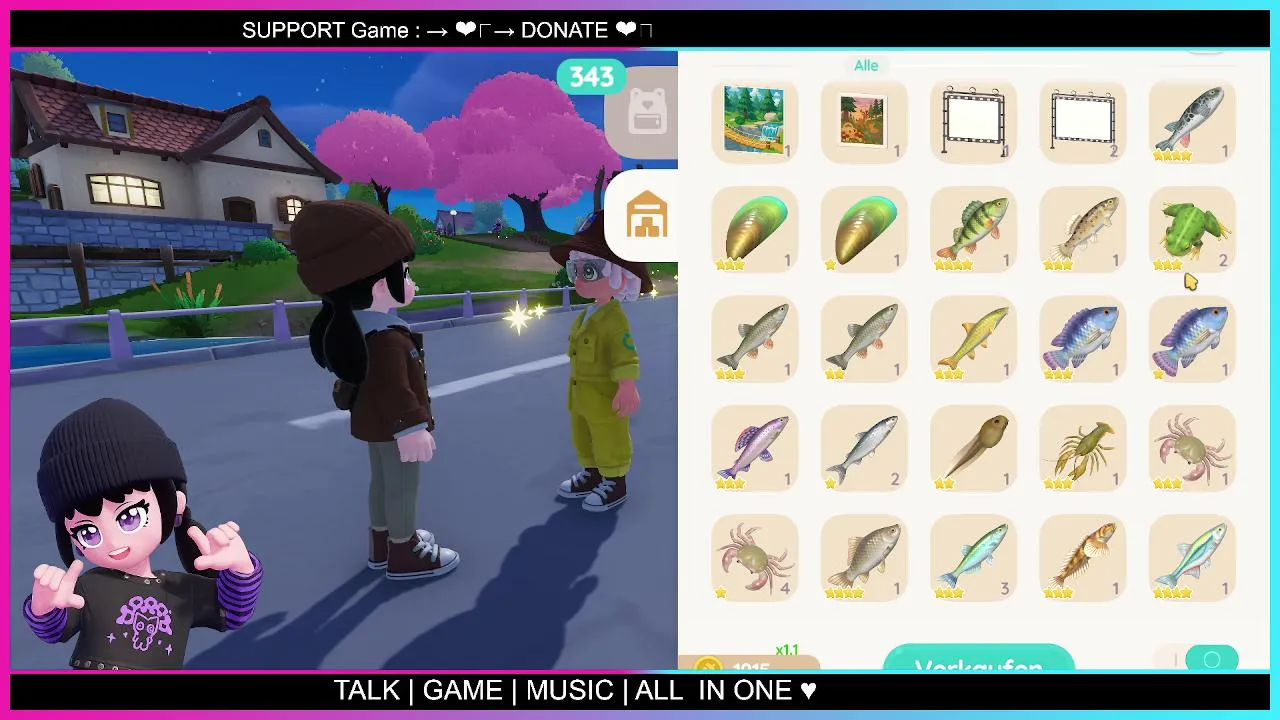The width and height of the screenshot is (1280, 720).
Task: Click the gold coin balance display
Action: [x=748, y=665]
